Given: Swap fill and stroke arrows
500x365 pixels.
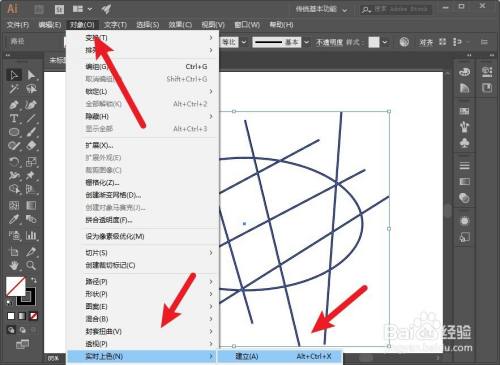Looking at the screenshot, I should 33,280.
